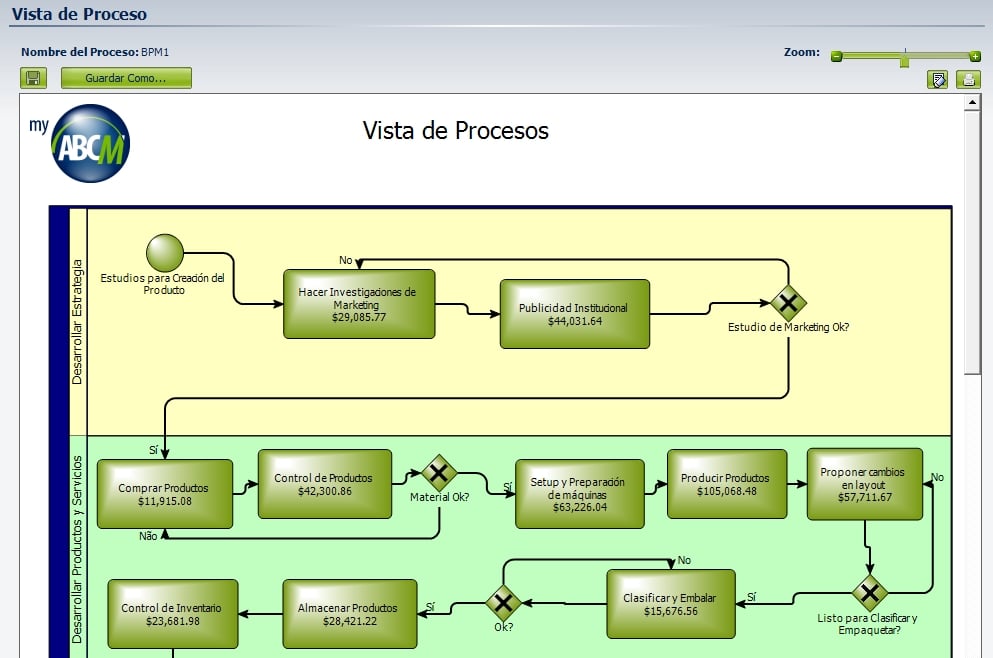Select the Material Ok? gateway diamond
The width and height of the screenshot is (993, 658).
click(x=439, y=472)
